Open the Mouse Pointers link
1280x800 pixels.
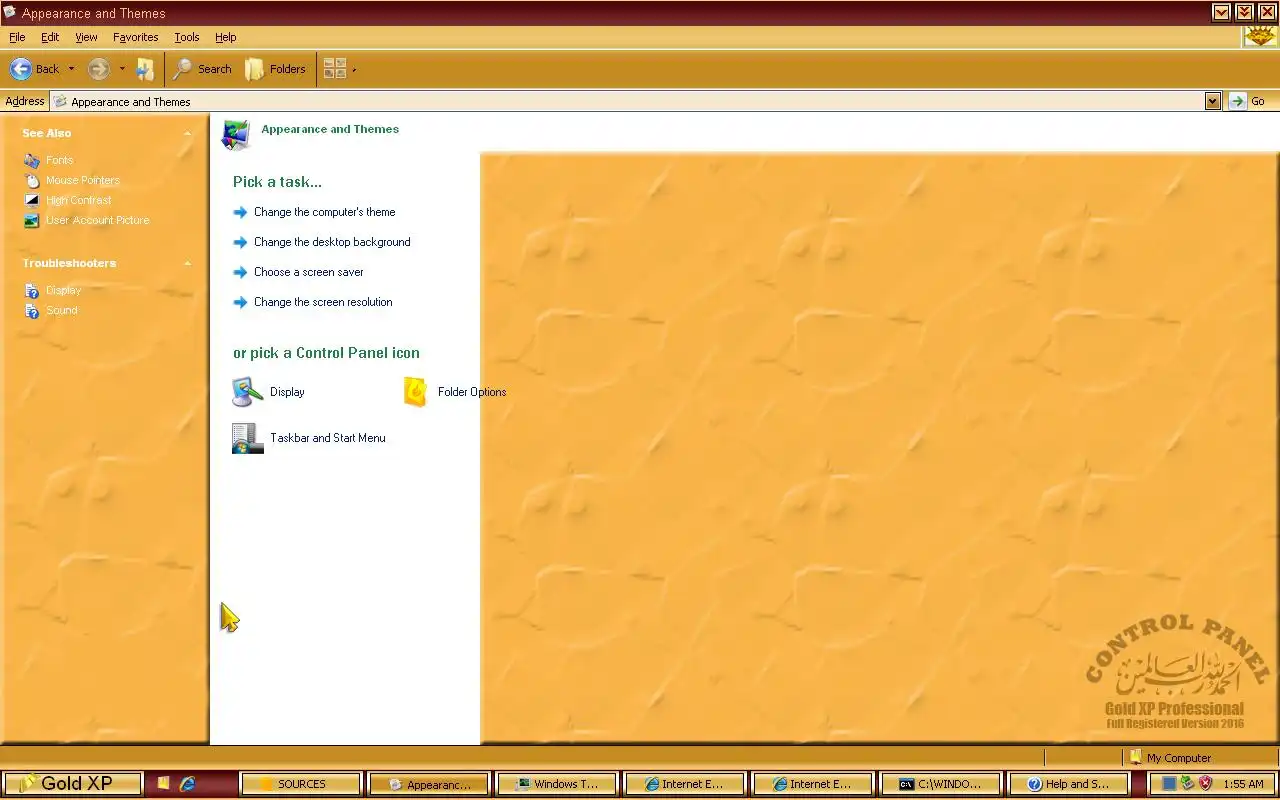pos(83,180)
